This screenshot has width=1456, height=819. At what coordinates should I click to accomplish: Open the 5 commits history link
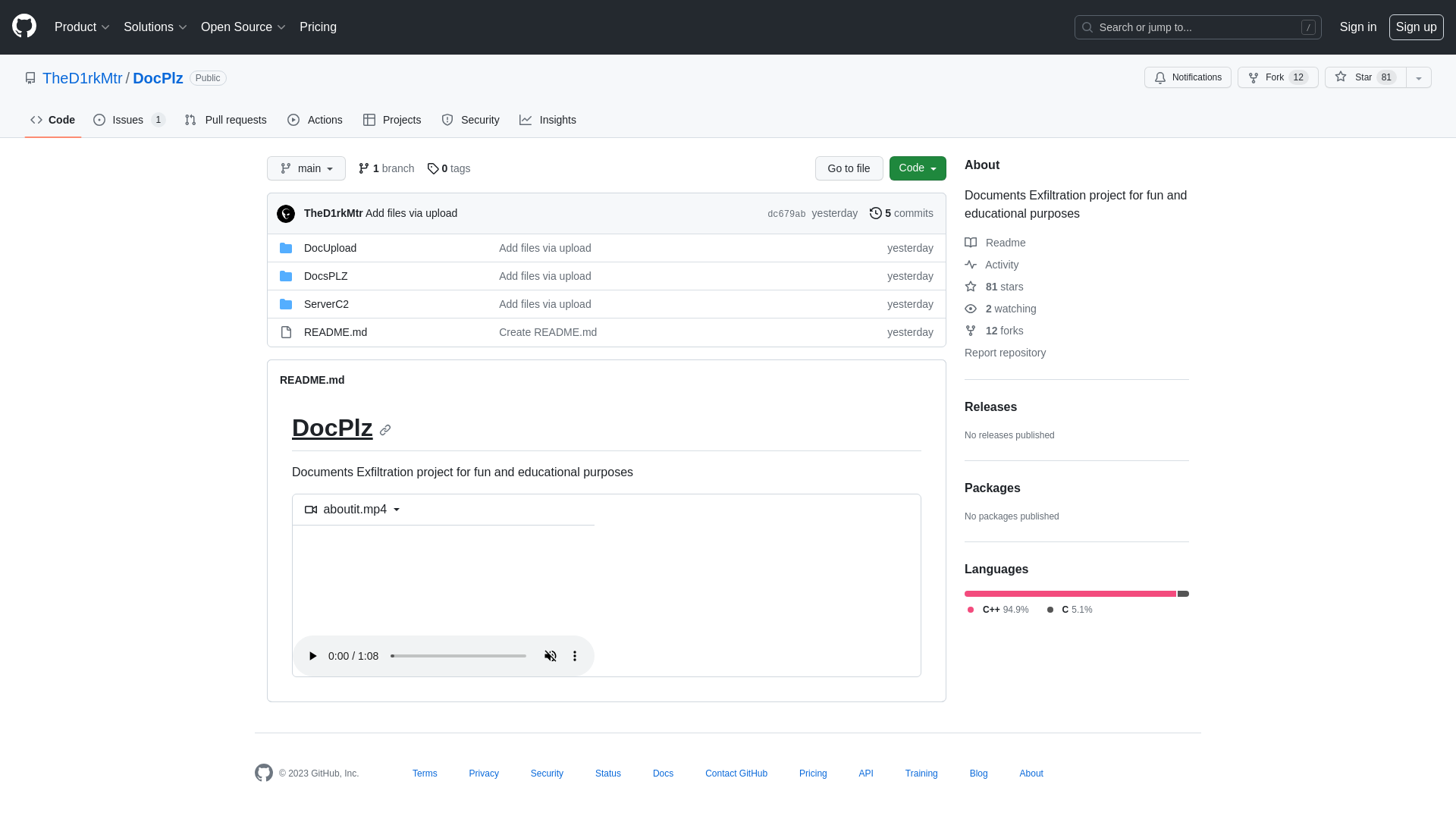tap(902, 213)
